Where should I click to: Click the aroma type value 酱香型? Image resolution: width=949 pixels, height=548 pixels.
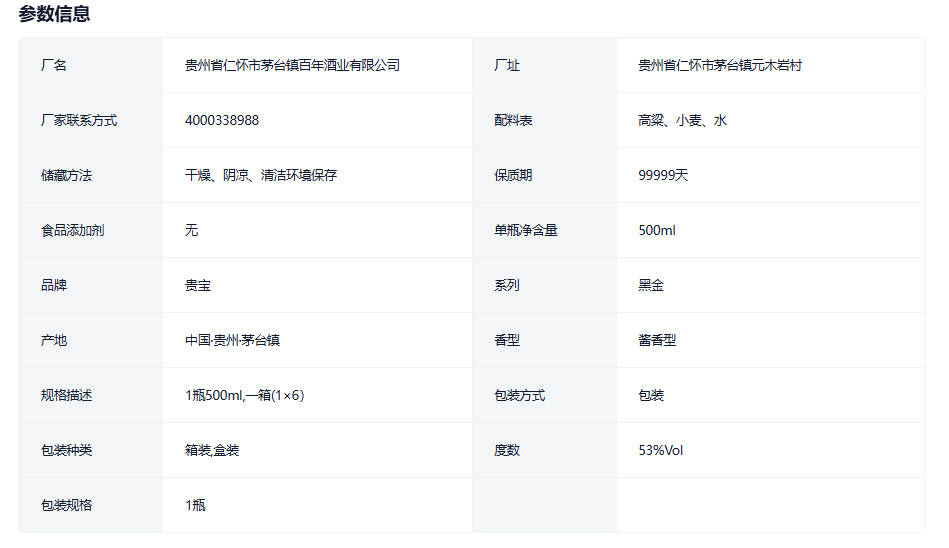657,340
